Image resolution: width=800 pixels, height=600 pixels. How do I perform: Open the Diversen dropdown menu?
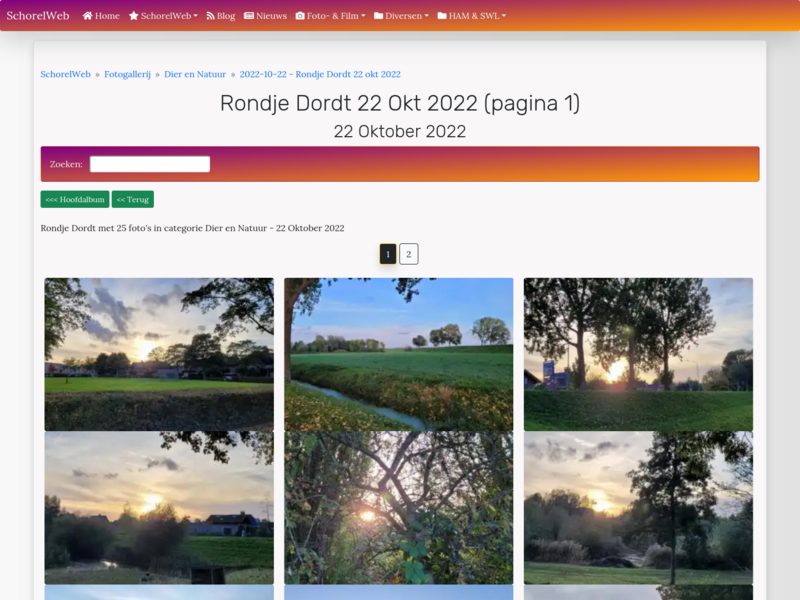tap(406, 16)
